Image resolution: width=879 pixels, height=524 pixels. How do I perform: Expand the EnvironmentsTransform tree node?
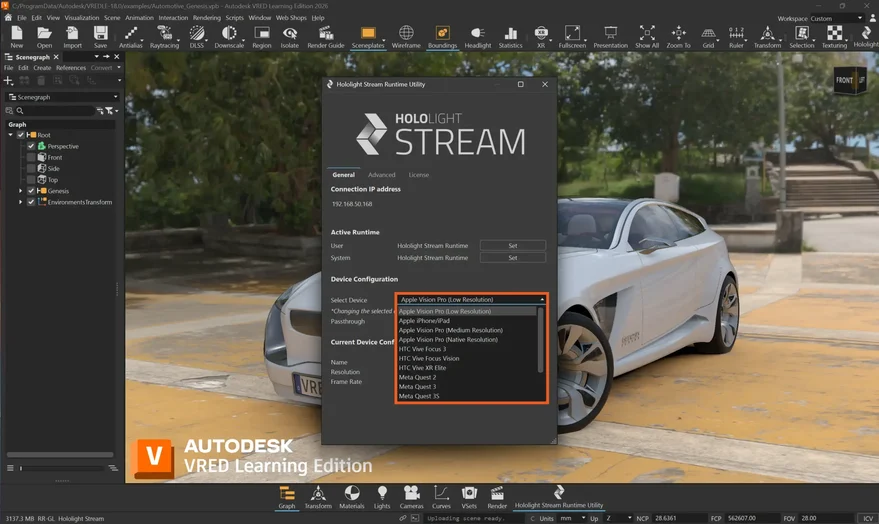pos(21,202)
